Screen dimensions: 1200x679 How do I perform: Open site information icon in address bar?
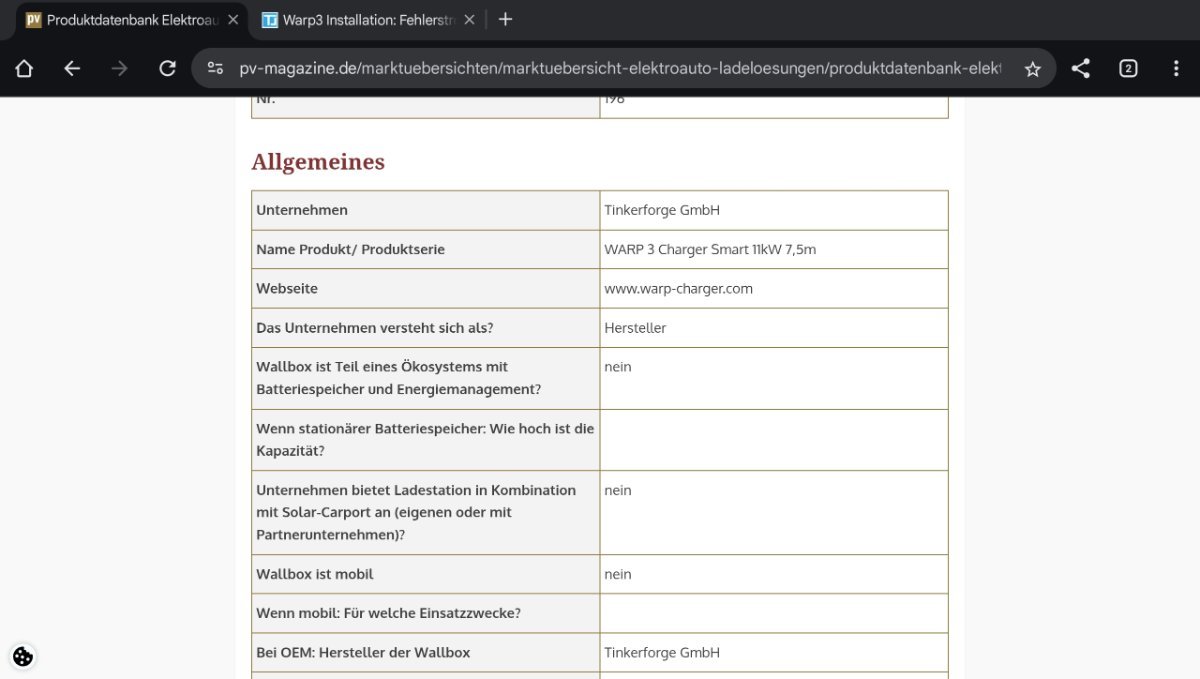[215, 68]
